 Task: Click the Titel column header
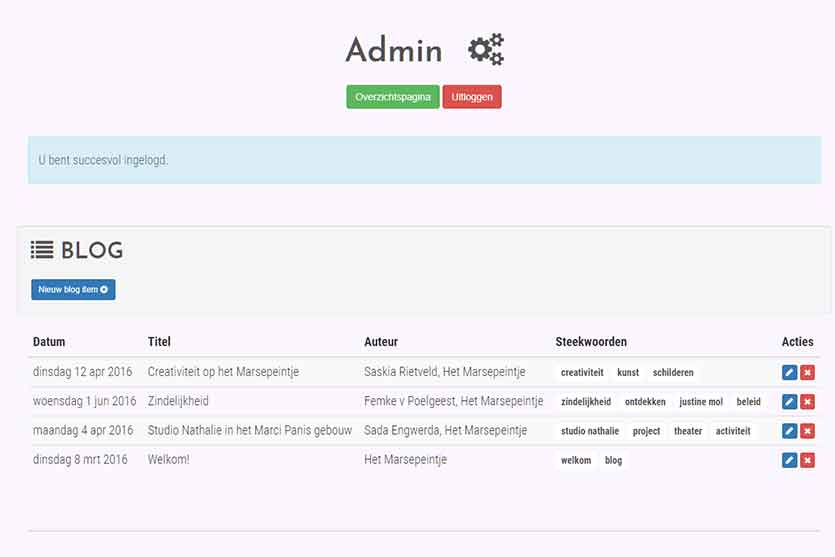[159, 342]
